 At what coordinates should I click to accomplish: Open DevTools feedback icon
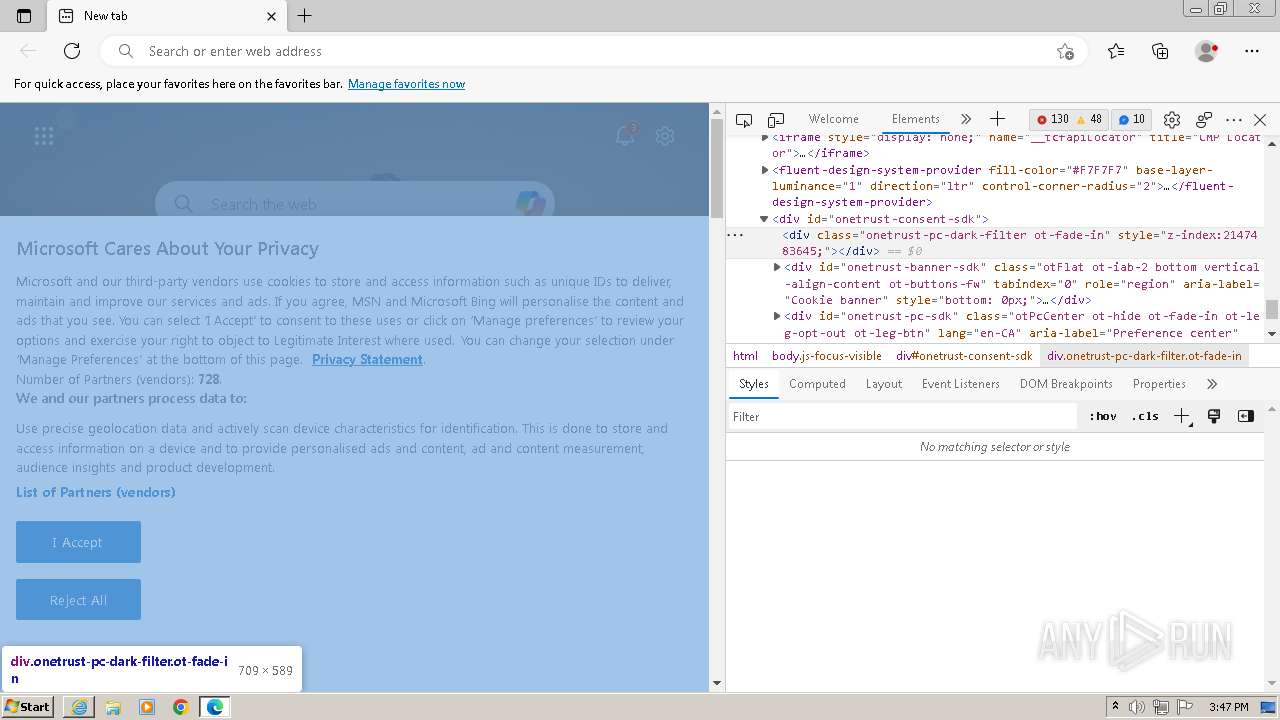click(1204, 119)
